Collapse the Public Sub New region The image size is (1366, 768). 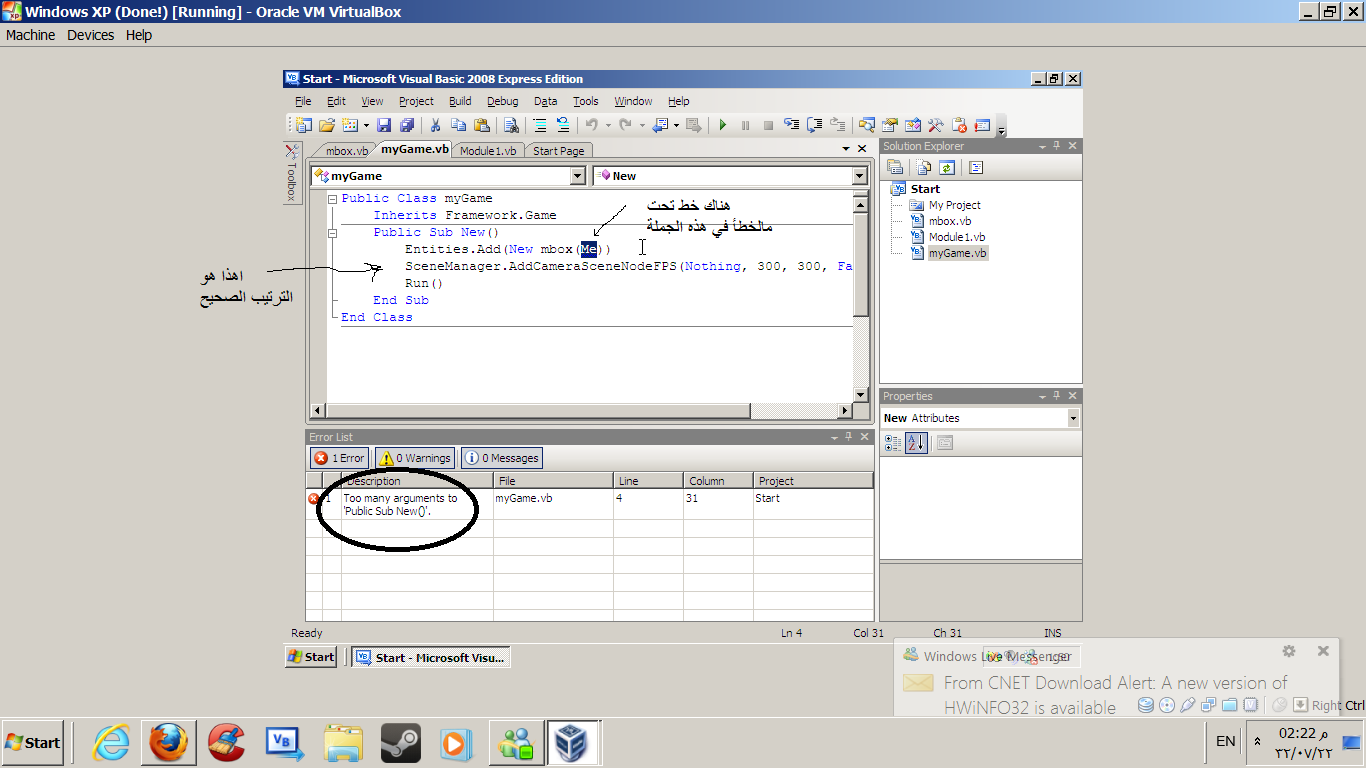pyautogui.click(x=333, y=233)
